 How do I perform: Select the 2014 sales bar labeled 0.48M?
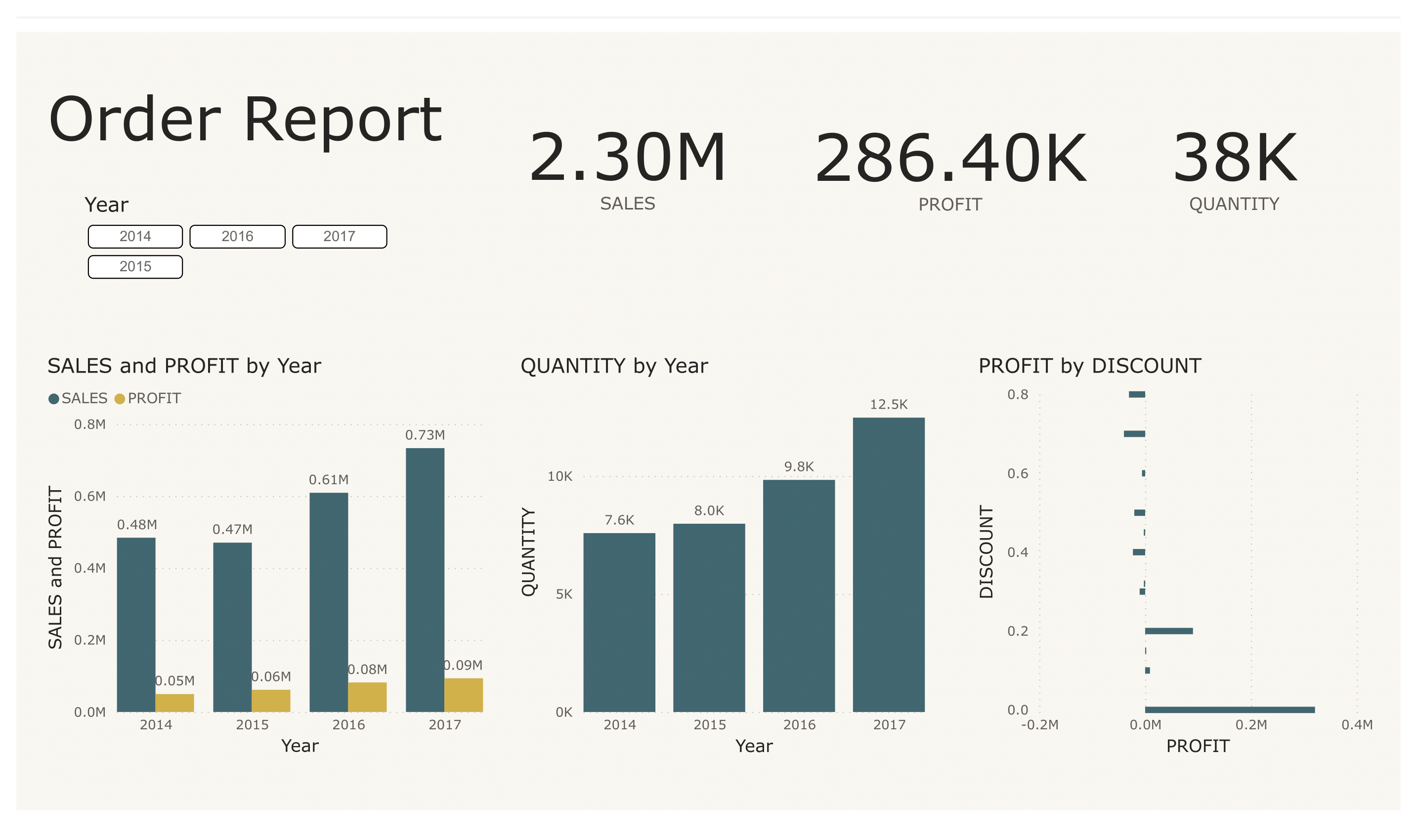click(x=136, y=625)
